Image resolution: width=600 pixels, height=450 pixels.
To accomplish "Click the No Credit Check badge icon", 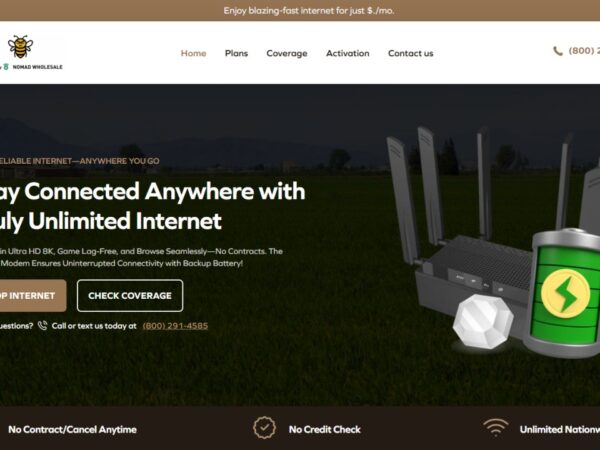I will [x=264, y=428].
